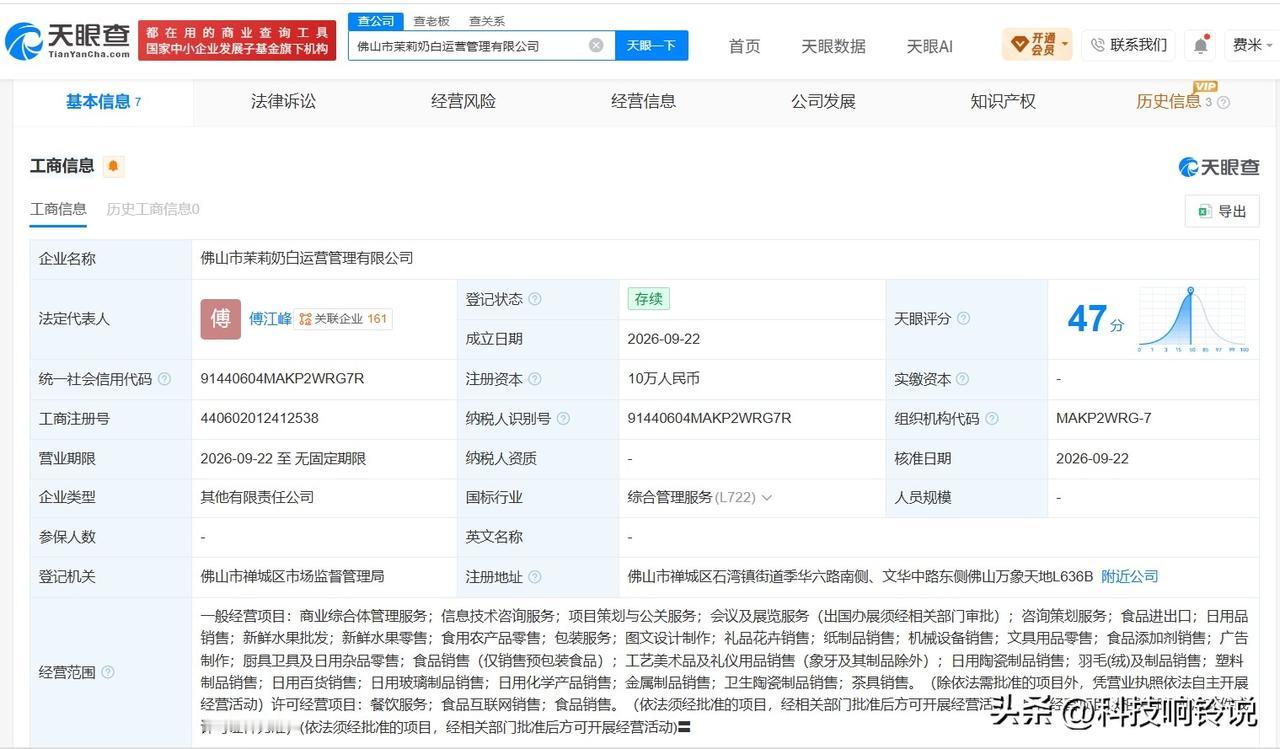Click the 10万人民币 registered capital value
The width and height of the screenshot is (1280, 749).
[x=663, y=379]
